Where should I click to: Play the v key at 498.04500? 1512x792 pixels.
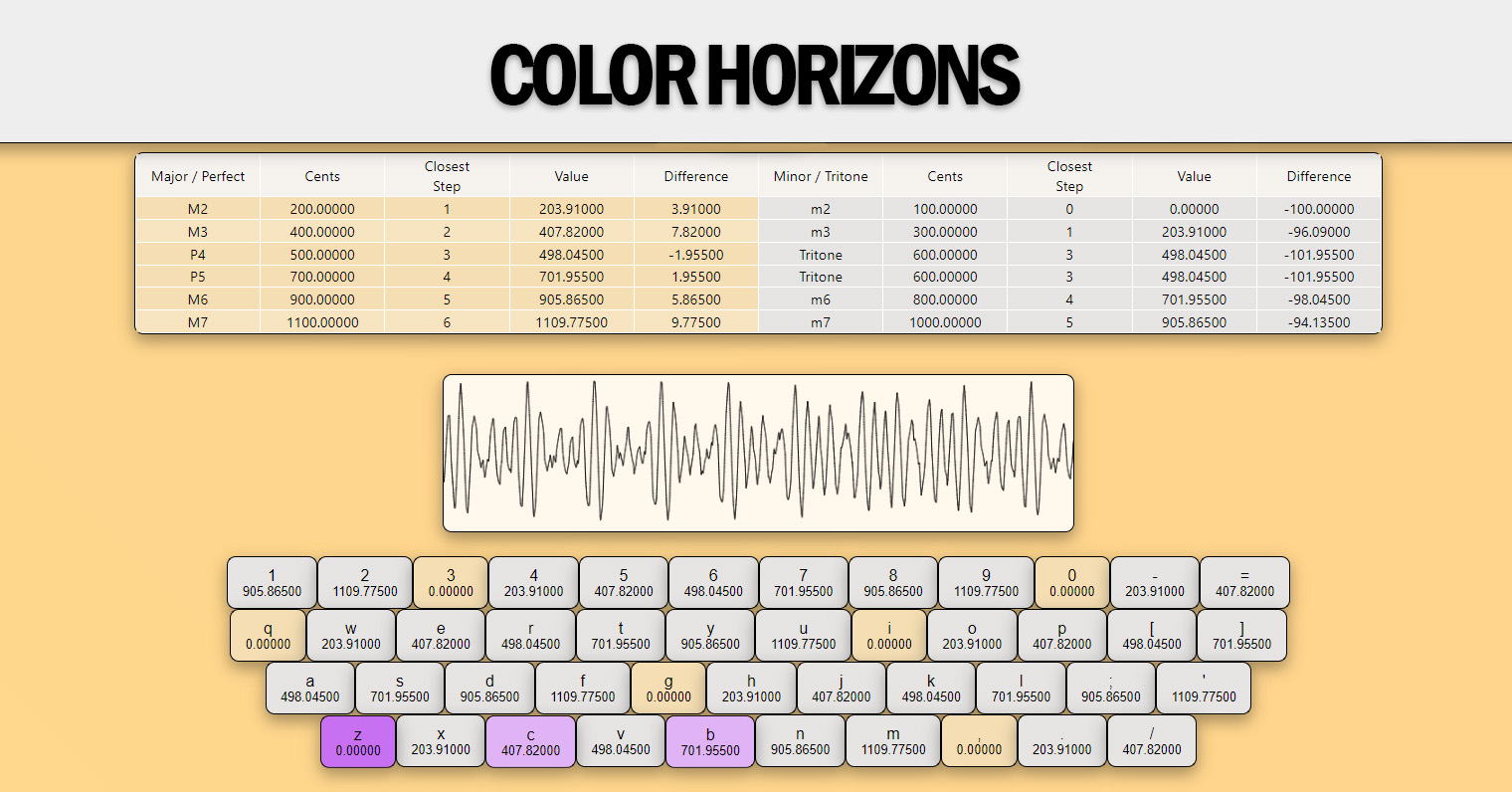[621, 742]
